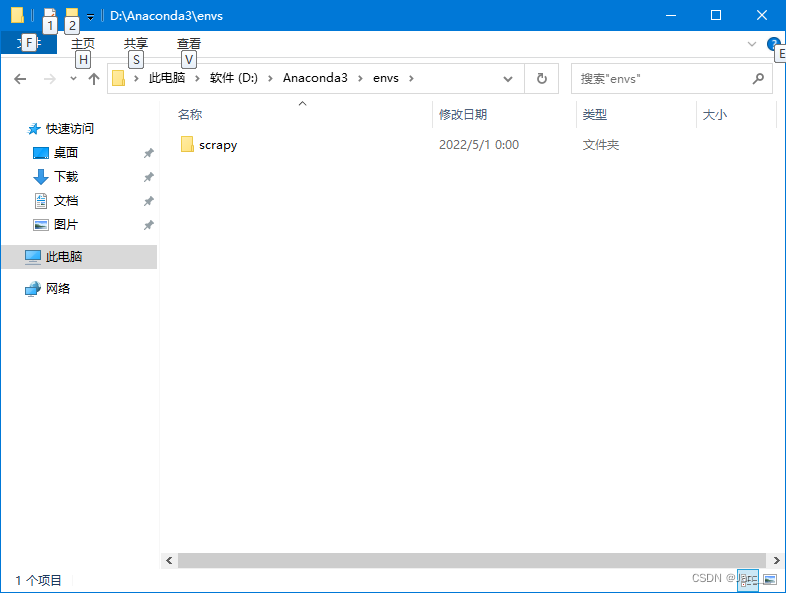This screenshot has height=593, width=786.
Task: Open recent locations dropdown arrow
Action: click(73, 79)
